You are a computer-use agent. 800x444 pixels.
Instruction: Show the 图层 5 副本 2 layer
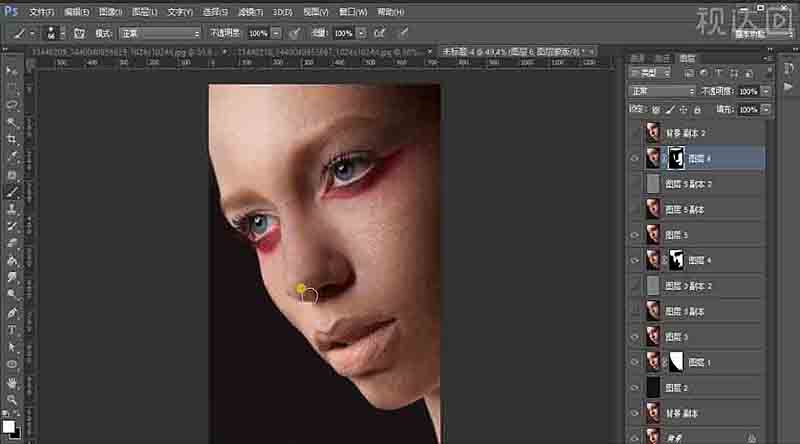pyautogui.click(x=635, y=184)
